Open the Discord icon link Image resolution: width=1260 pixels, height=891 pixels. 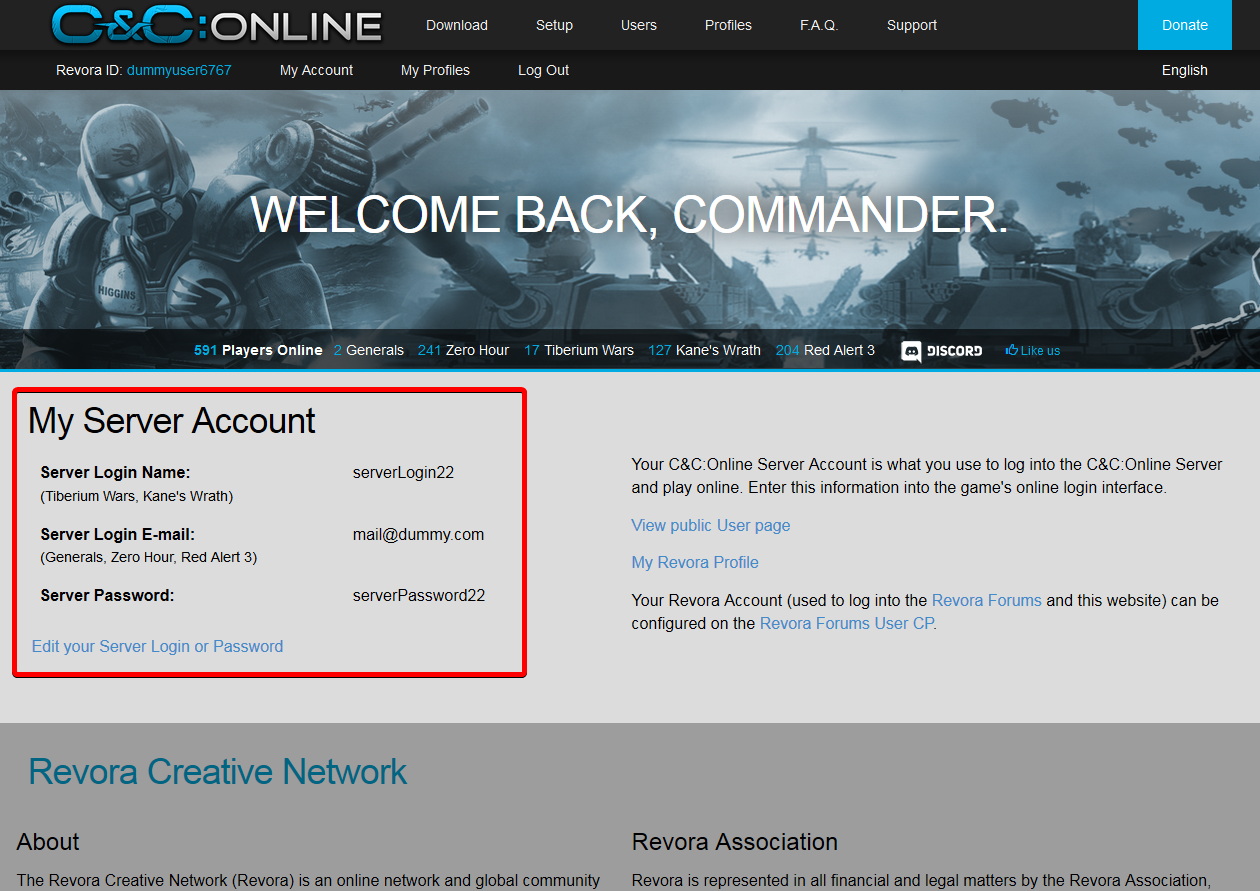click(942, 351)
